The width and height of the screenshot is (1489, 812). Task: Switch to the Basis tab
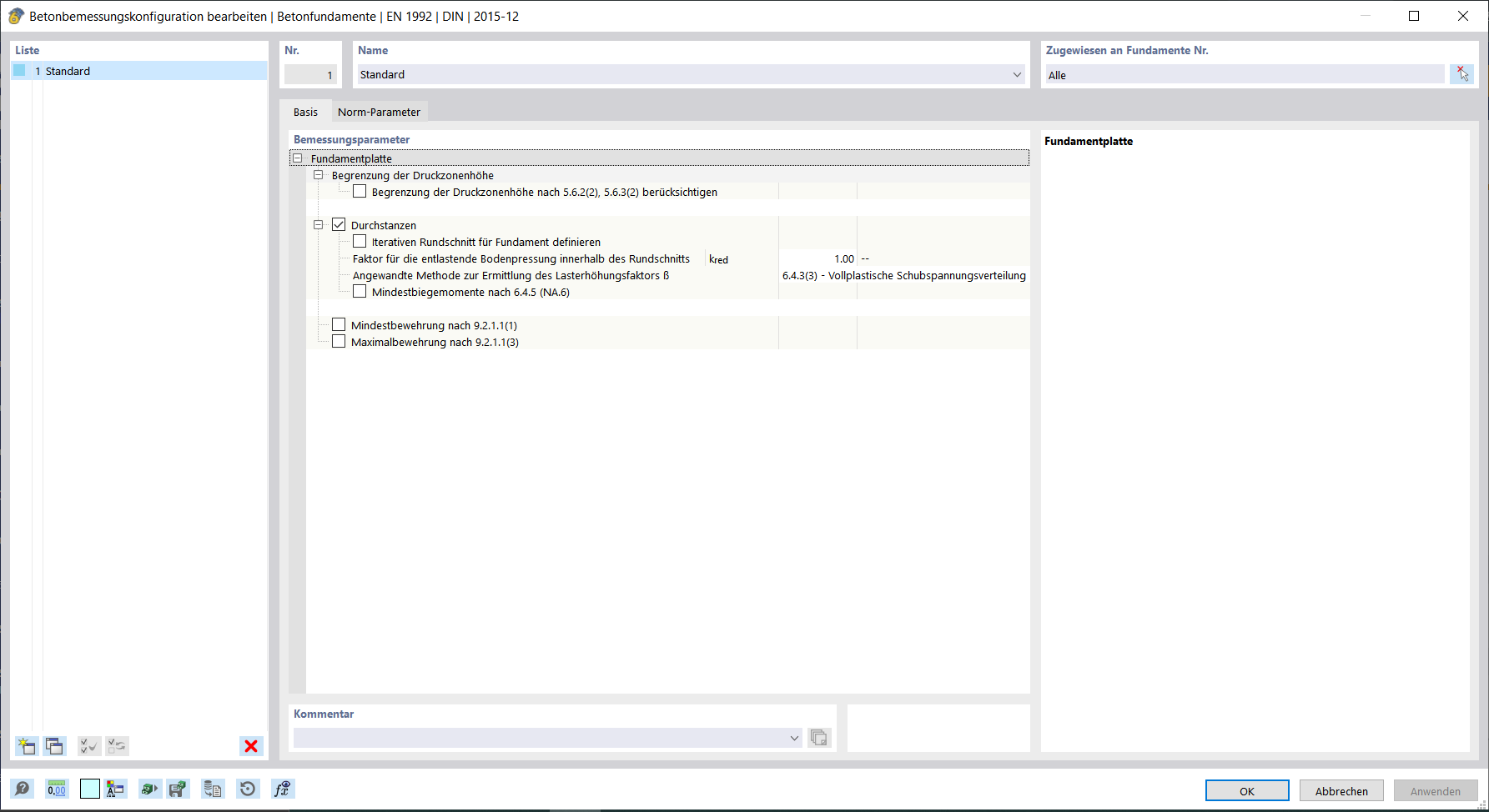coord(305,112)
